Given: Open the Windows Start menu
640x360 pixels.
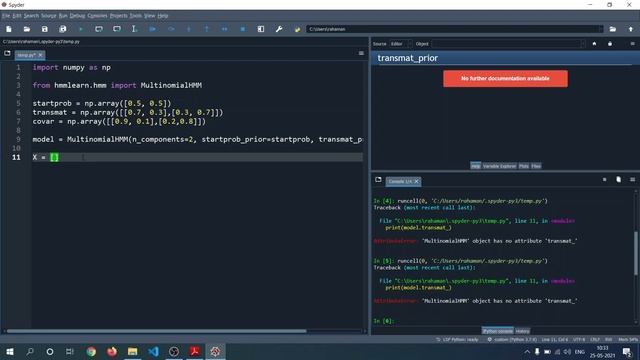Looking at the screenshot, I should pos(9,351).
